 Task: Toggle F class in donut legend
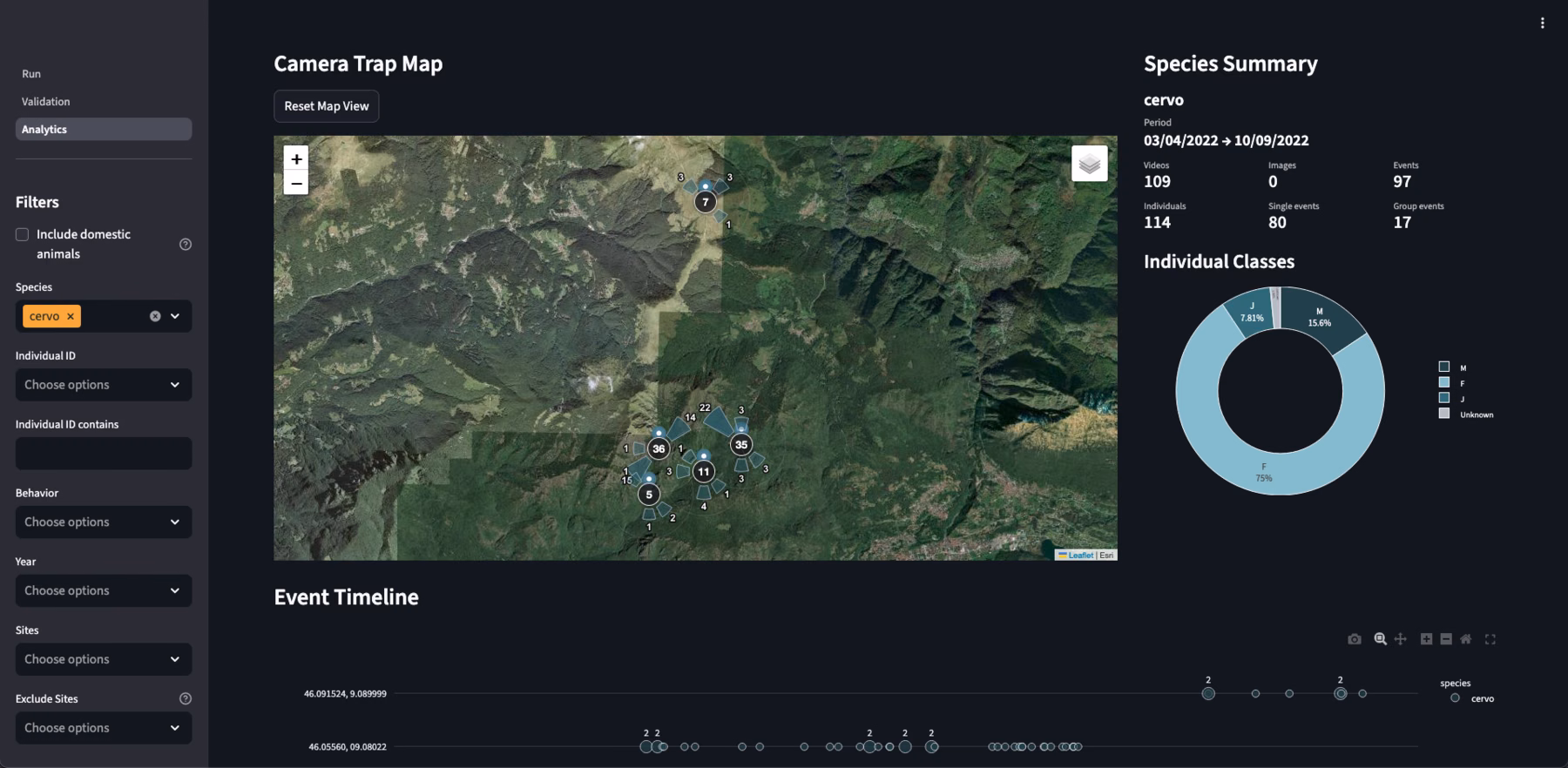[x=1452, y=383]
